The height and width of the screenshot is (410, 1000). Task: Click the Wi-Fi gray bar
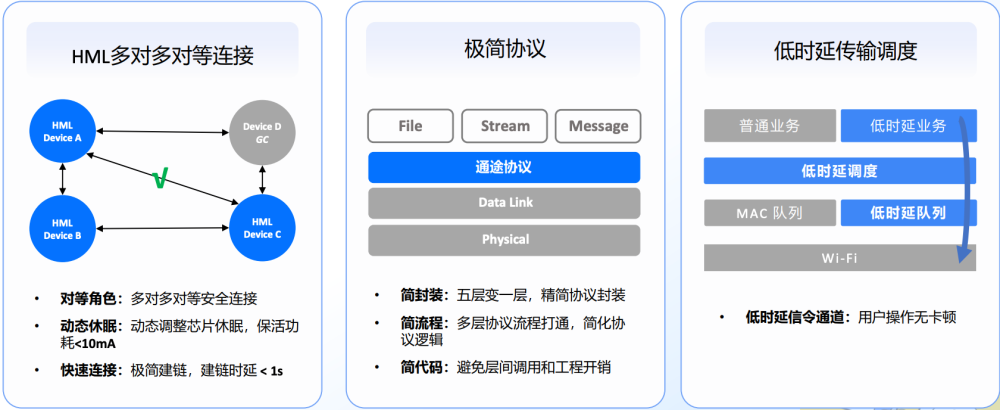[x=840, y=258]
